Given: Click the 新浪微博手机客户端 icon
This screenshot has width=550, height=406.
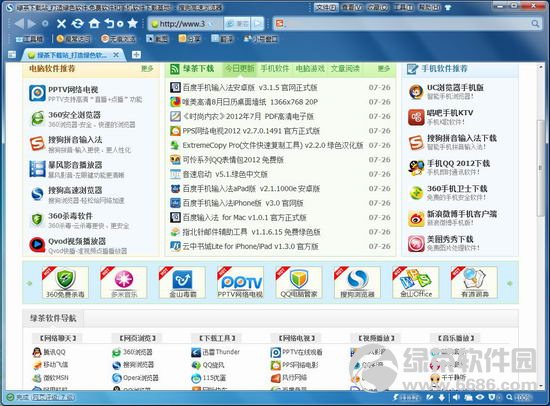Looking at the screenshot, I should (416, 218).
